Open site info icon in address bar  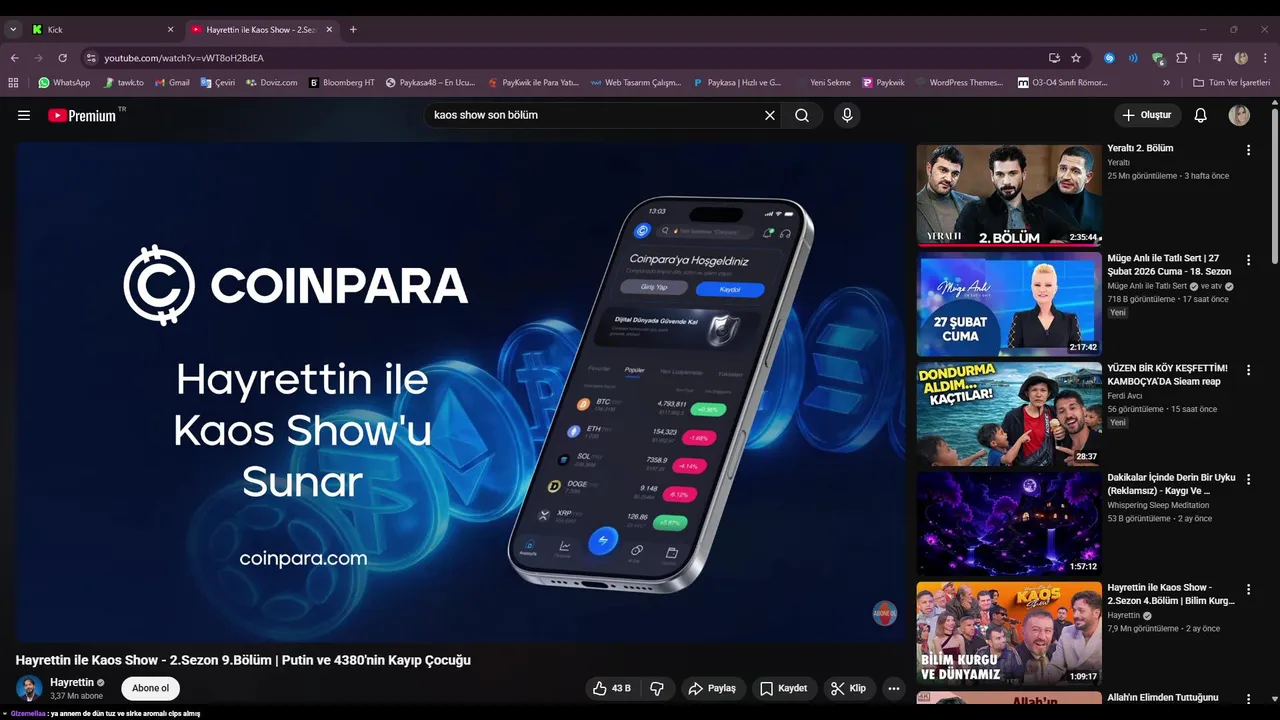click(x=91, y=58)
